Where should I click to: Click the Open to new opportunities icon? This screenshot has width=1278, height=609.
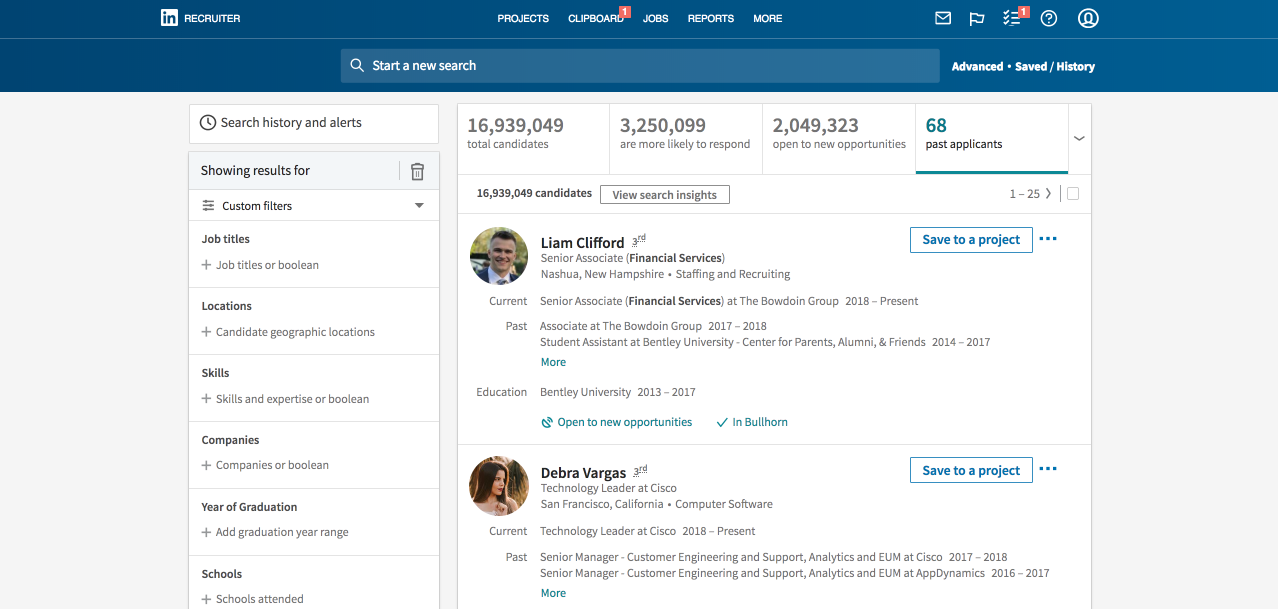(x=547, y=423)
